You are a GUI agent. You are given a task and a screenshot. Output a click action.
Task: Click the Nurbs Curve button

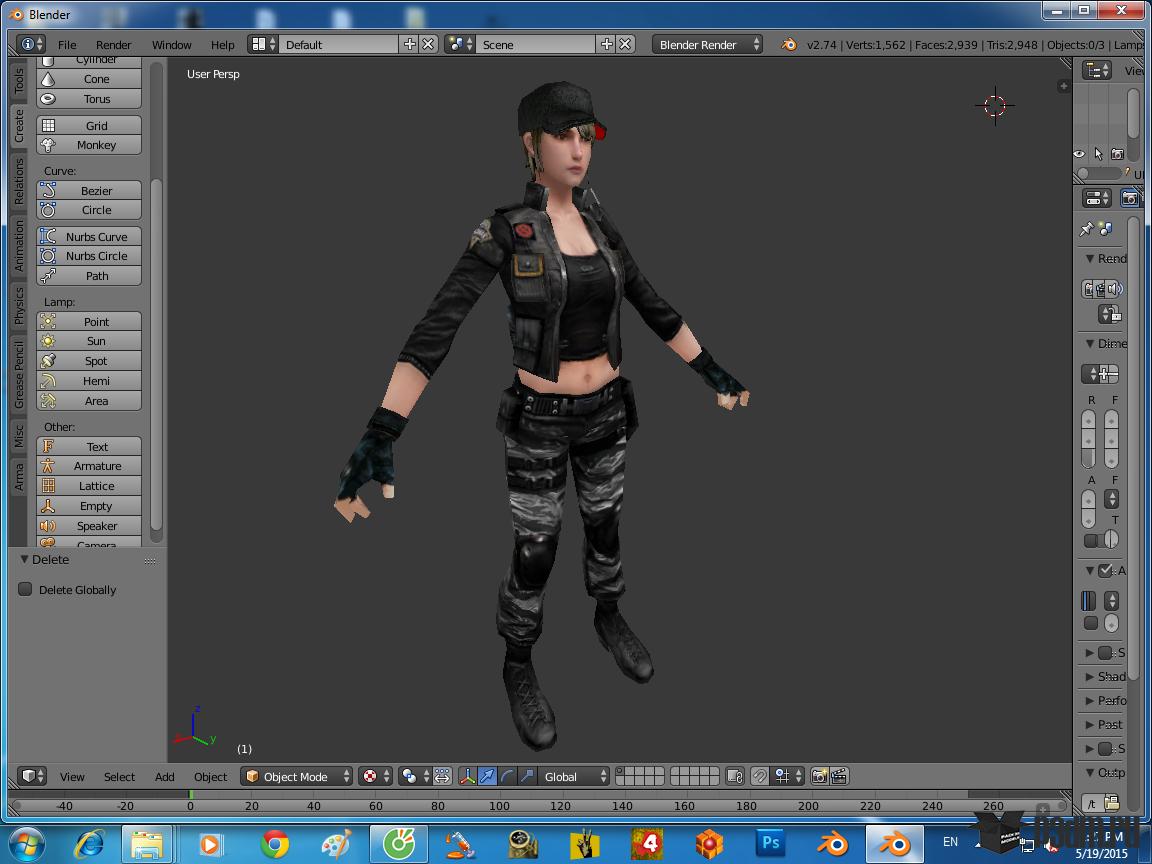coord(89,237)
